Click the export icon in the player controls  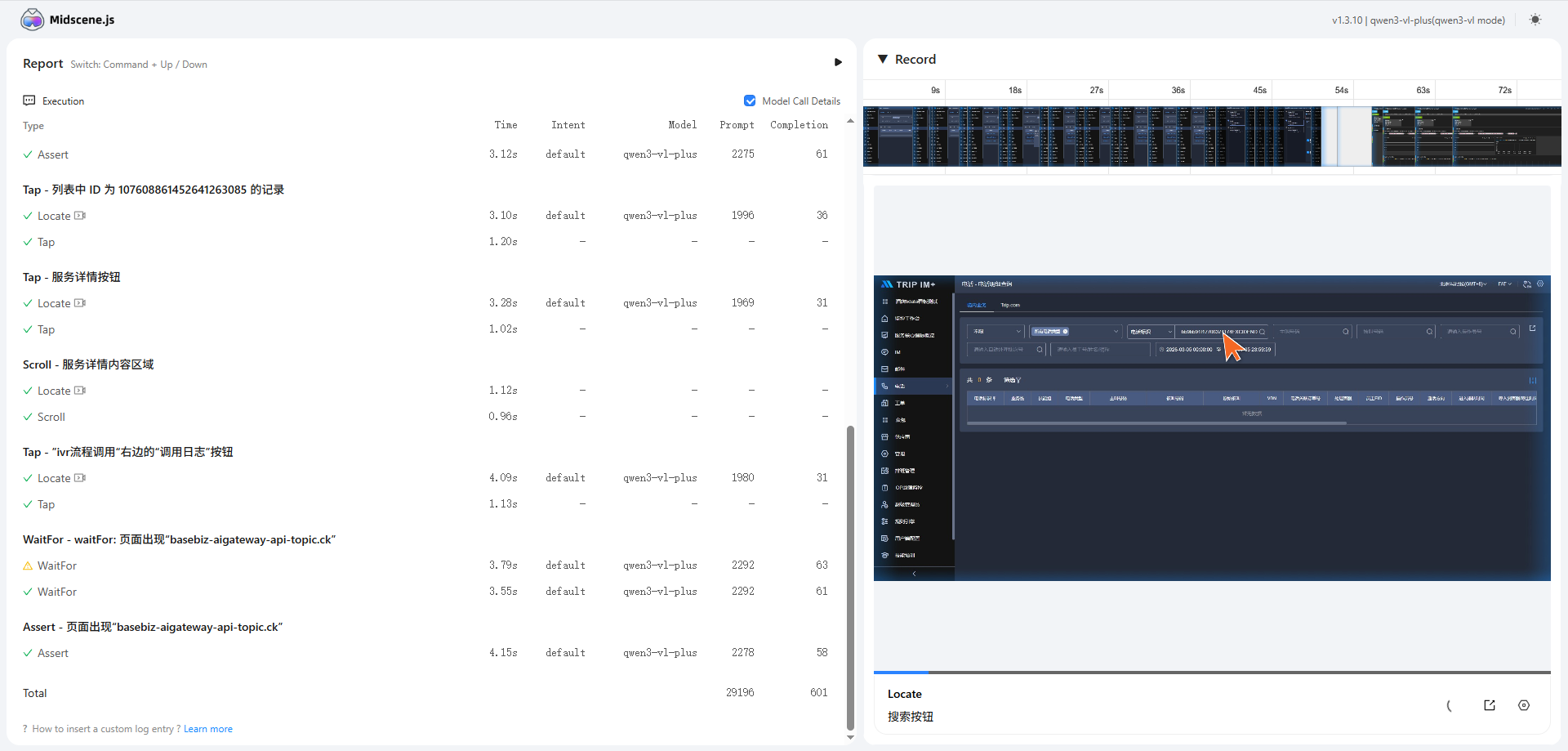pyautogui.click(x=1490, y=705)
